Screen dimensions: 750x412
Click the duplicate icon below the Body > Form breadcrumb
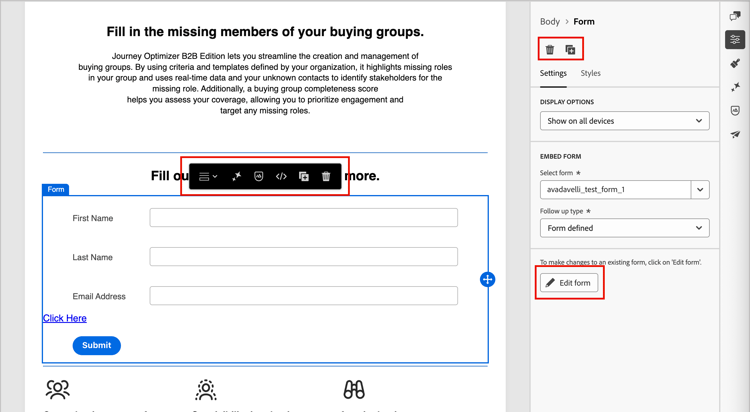pyautogui.click(x=570, y=49)
